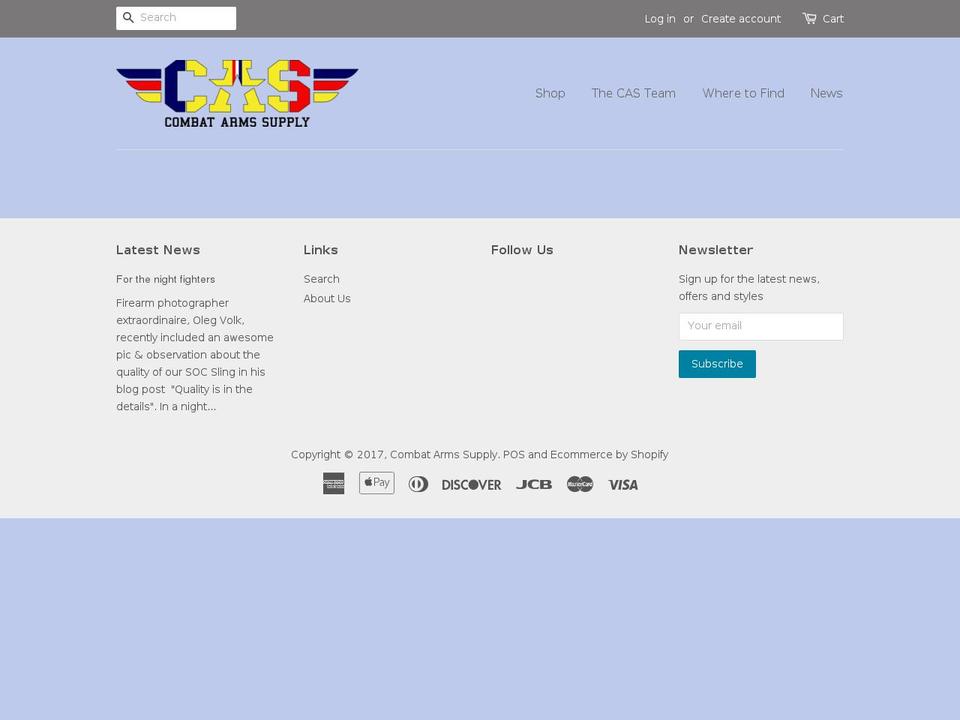Click the Create account link
The height and width of the screenshot is (720, 960).
[741, 19]
